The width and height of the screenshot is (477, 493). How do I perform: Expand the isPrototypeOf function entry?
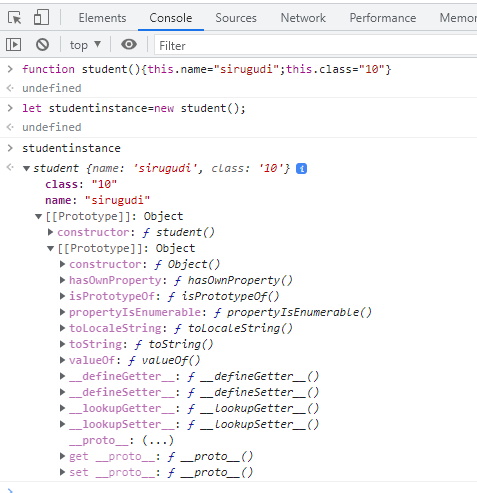click(62, 296)
